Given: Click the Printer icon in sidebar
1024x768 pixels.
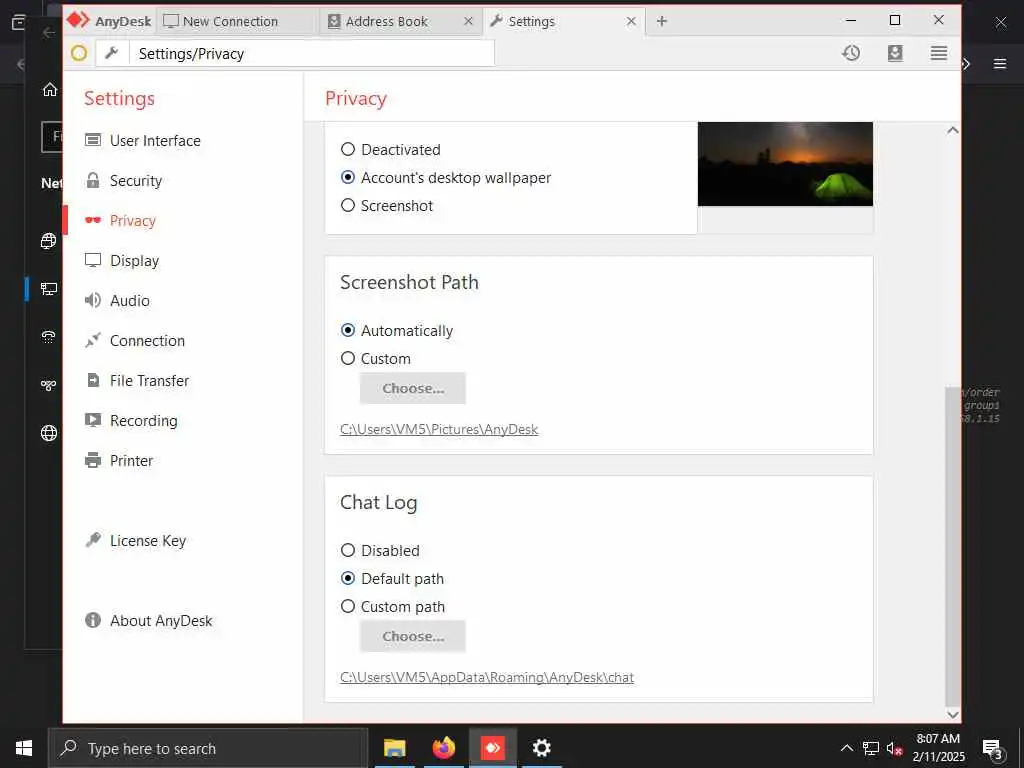Looking at the screenshot, I should 93,460.
